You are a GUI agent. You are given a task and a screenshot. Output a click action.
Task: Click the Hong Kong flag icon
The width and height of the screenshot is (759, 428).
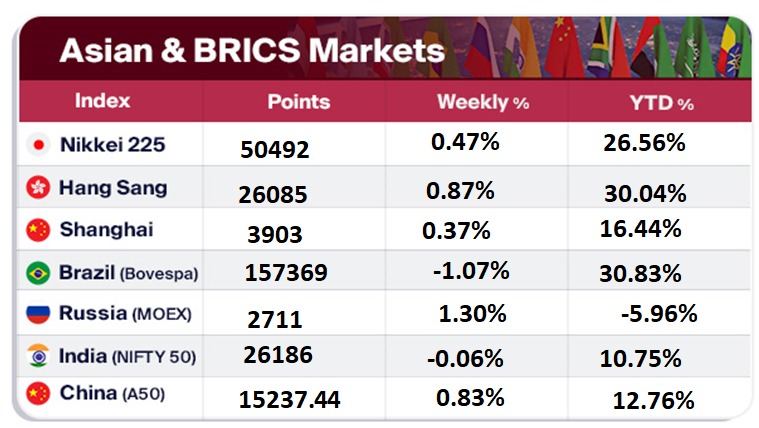(x=39, y=188)
